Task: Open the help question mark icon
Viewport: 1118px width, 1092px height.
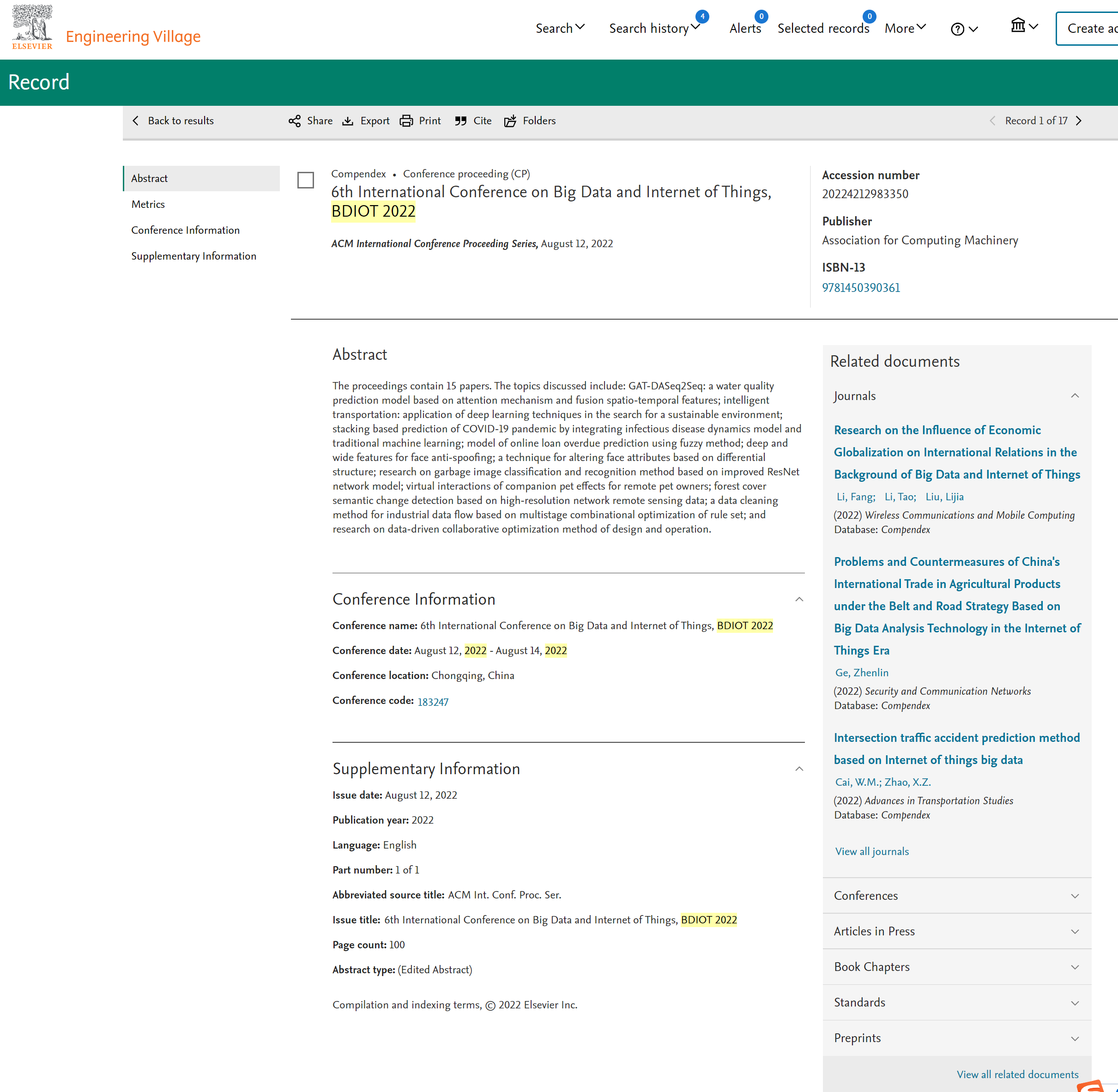Action: tap(957, 29)
